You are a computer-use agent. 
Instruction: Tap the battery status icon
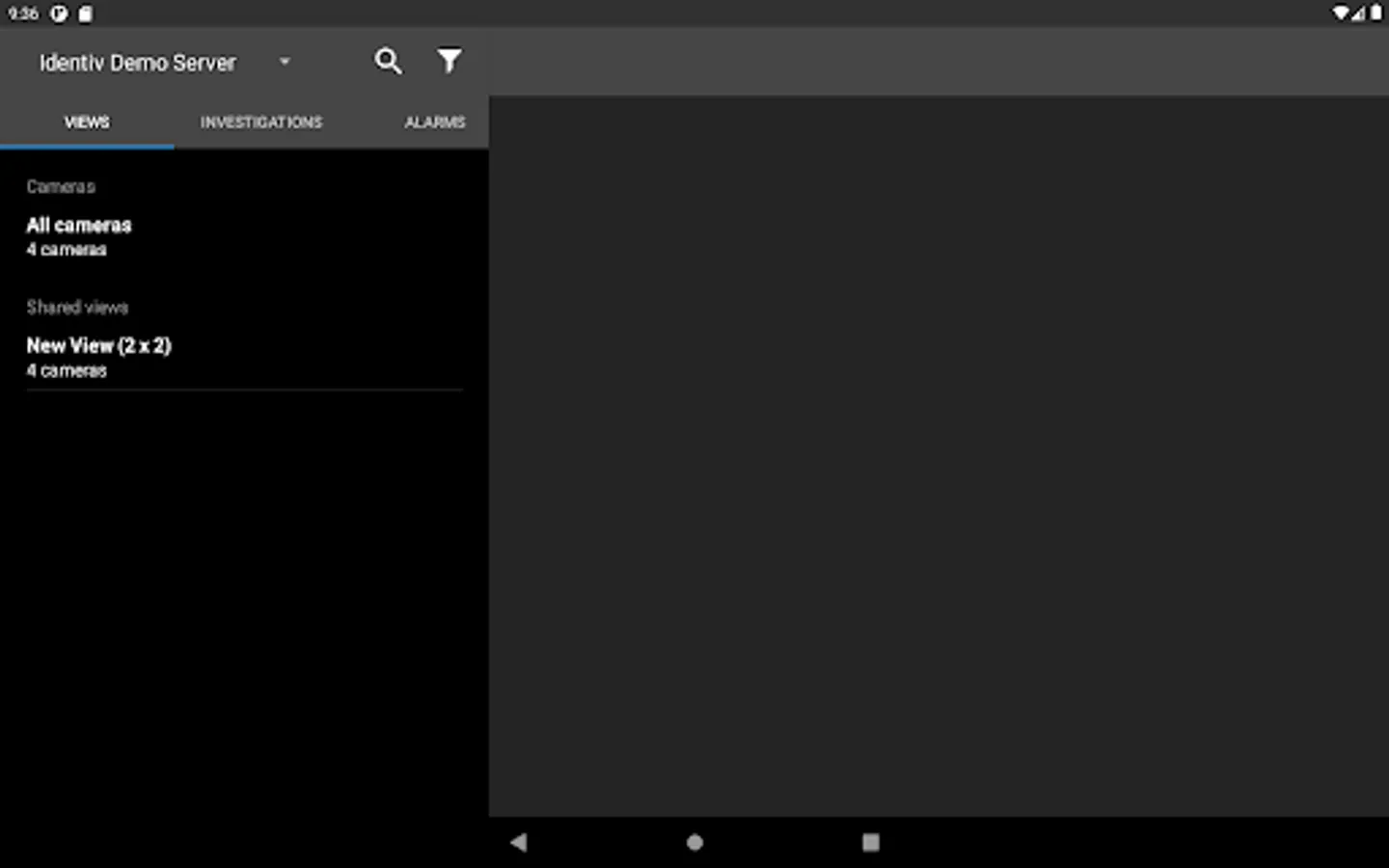[x=1375, y=14]
